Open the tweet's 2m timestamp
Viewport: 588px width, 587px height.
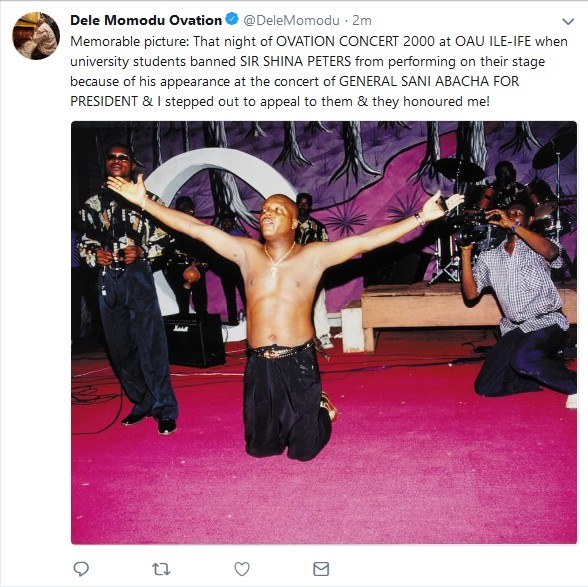pyautogui.click(x=362, y=20)
